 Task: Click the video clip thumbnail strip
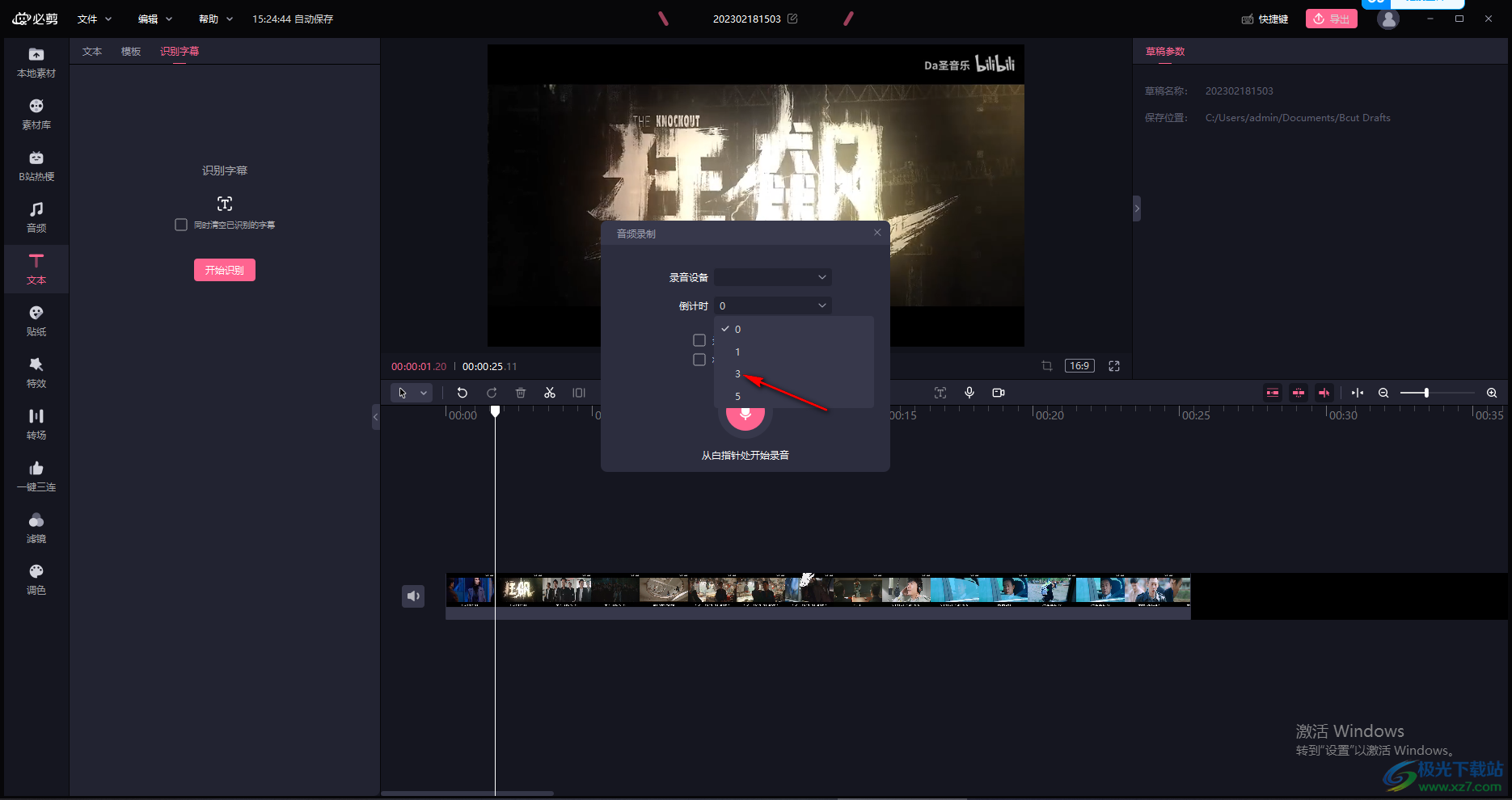818,591
